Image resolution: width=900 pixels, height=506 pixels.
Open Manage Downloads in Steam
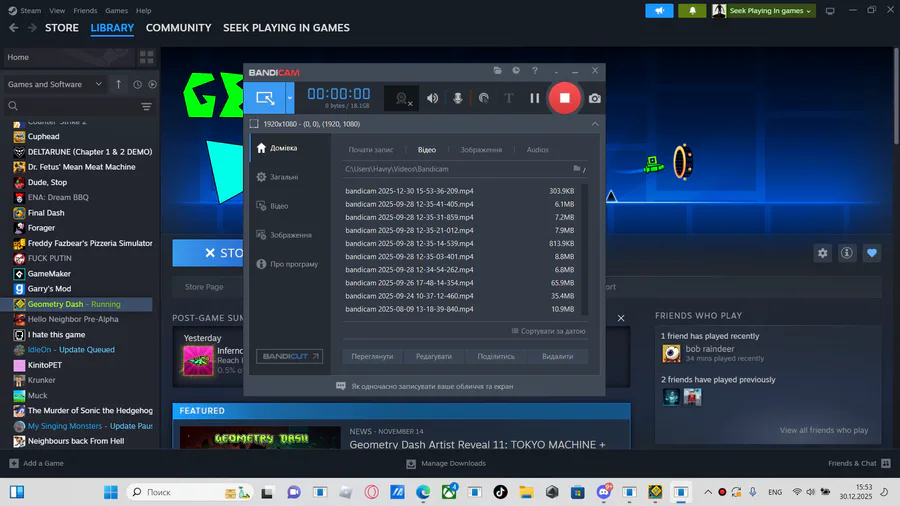pos(446,464)
